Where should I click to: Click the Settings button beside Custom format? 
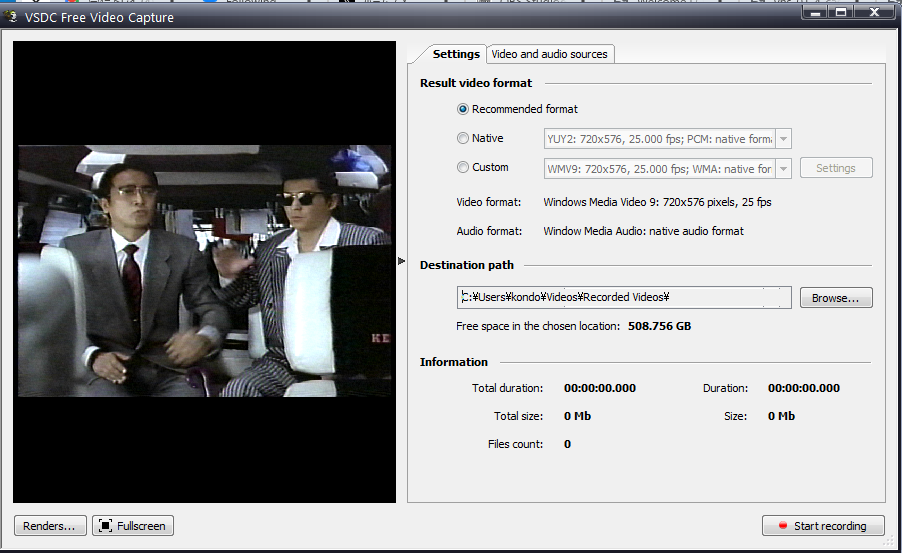836,168
